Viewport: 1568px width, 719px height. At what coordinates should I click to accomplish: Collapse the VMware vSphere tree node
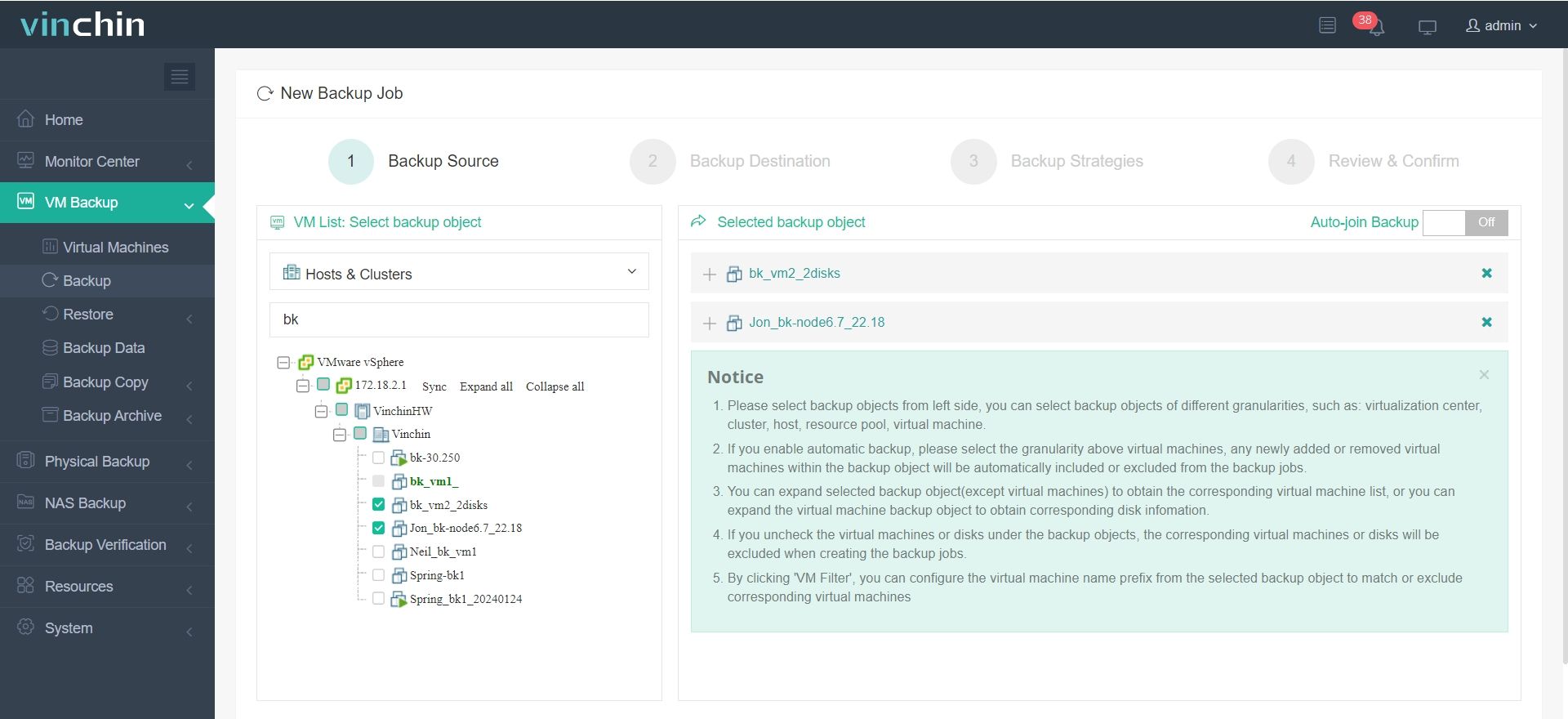[283, 362]
